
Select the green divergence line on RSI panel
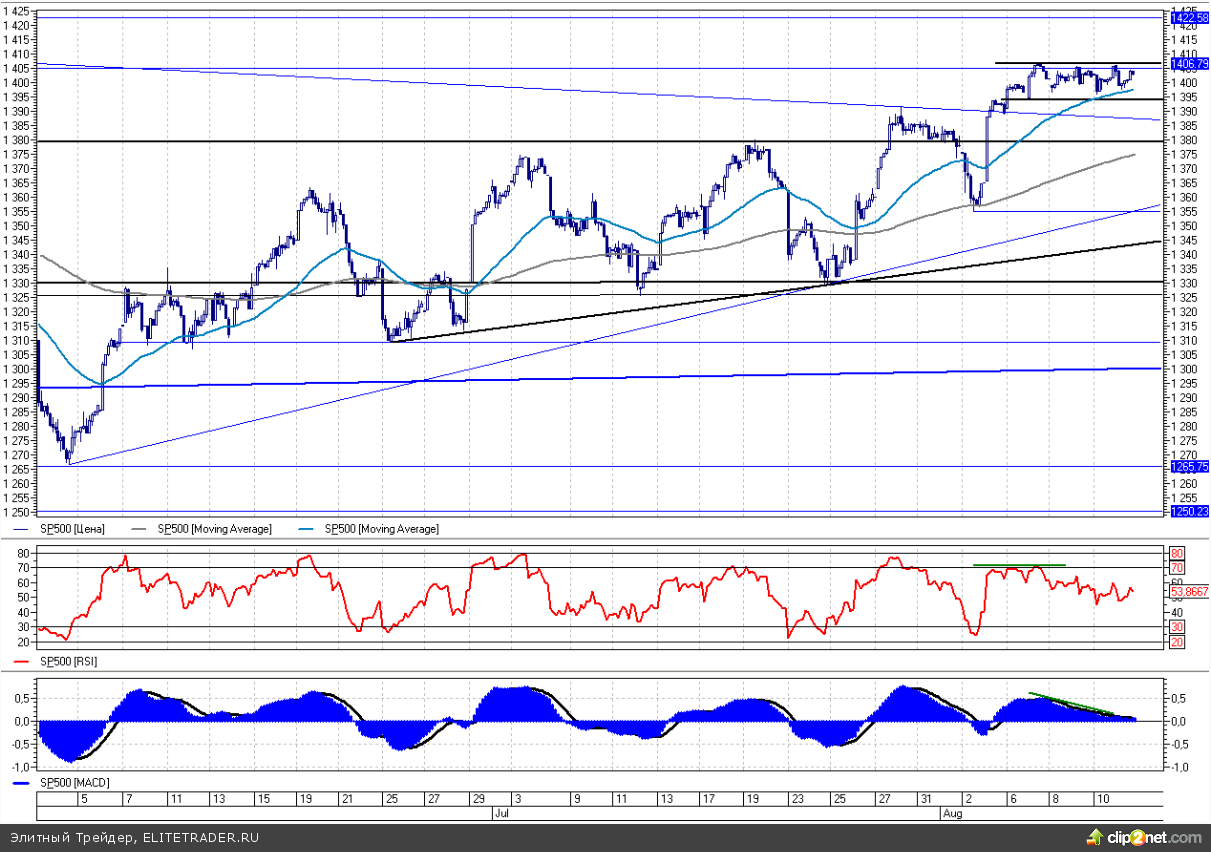click(x=1019, y=565)
